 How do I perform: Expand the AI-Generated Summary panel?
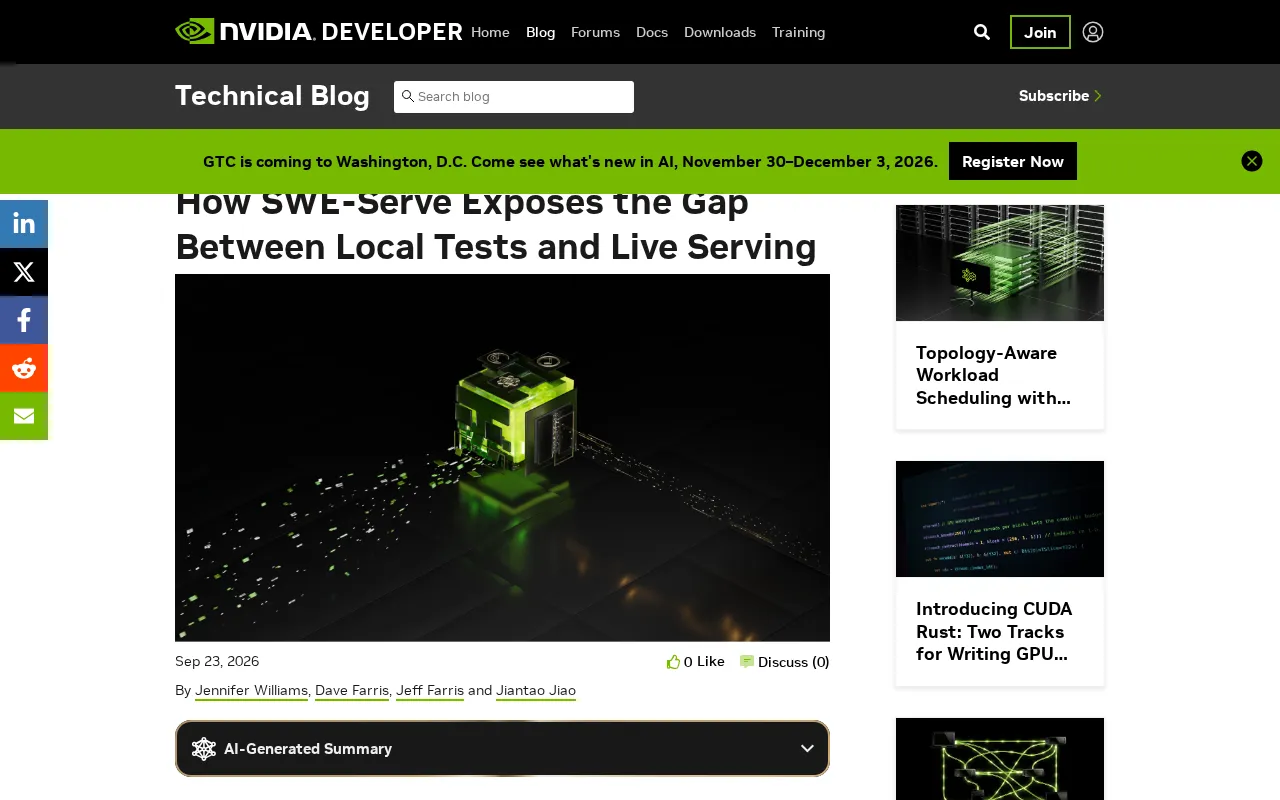pyautogui.click(x=502, y=748)
